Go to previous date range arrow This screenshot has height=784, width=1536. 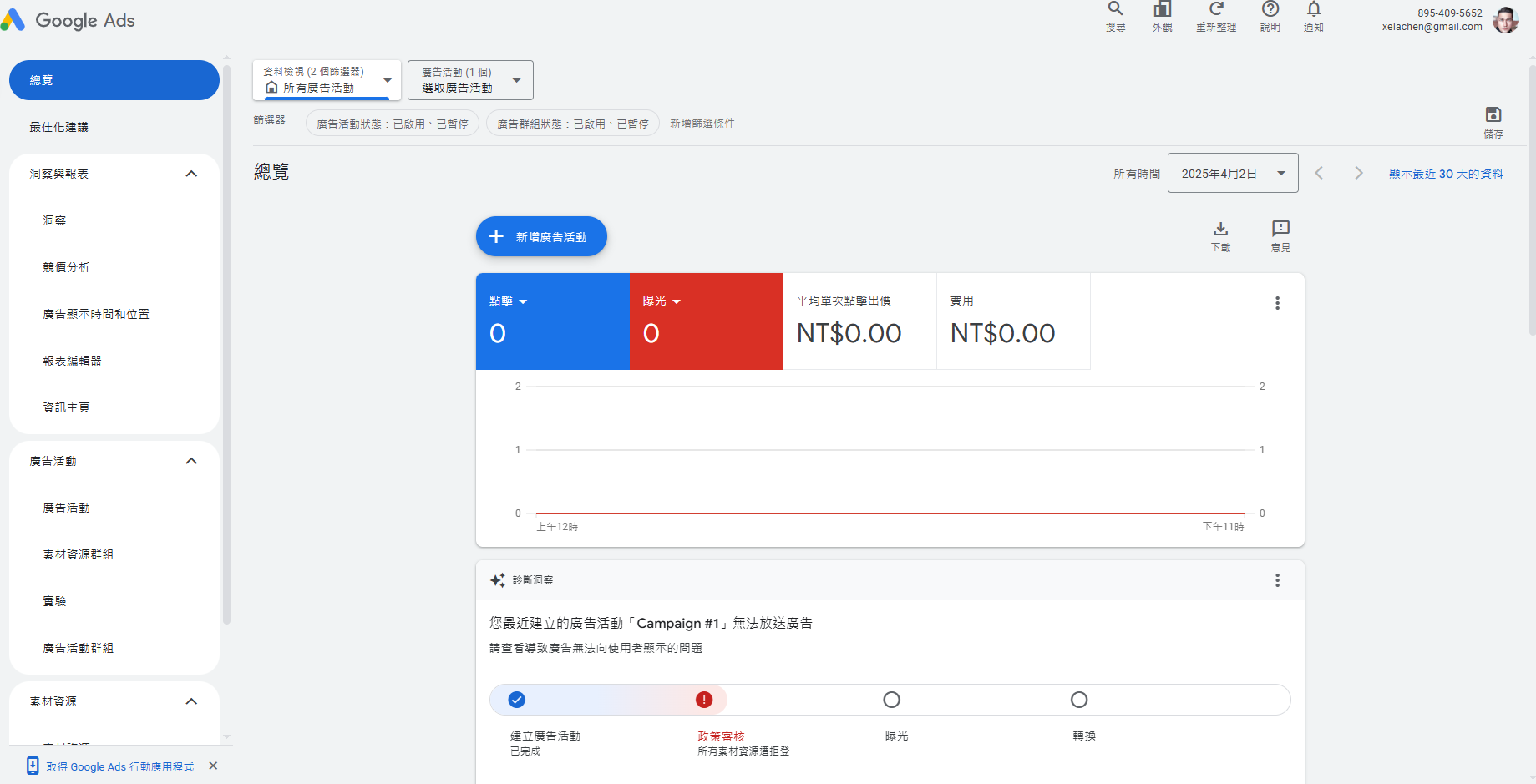1319,173
